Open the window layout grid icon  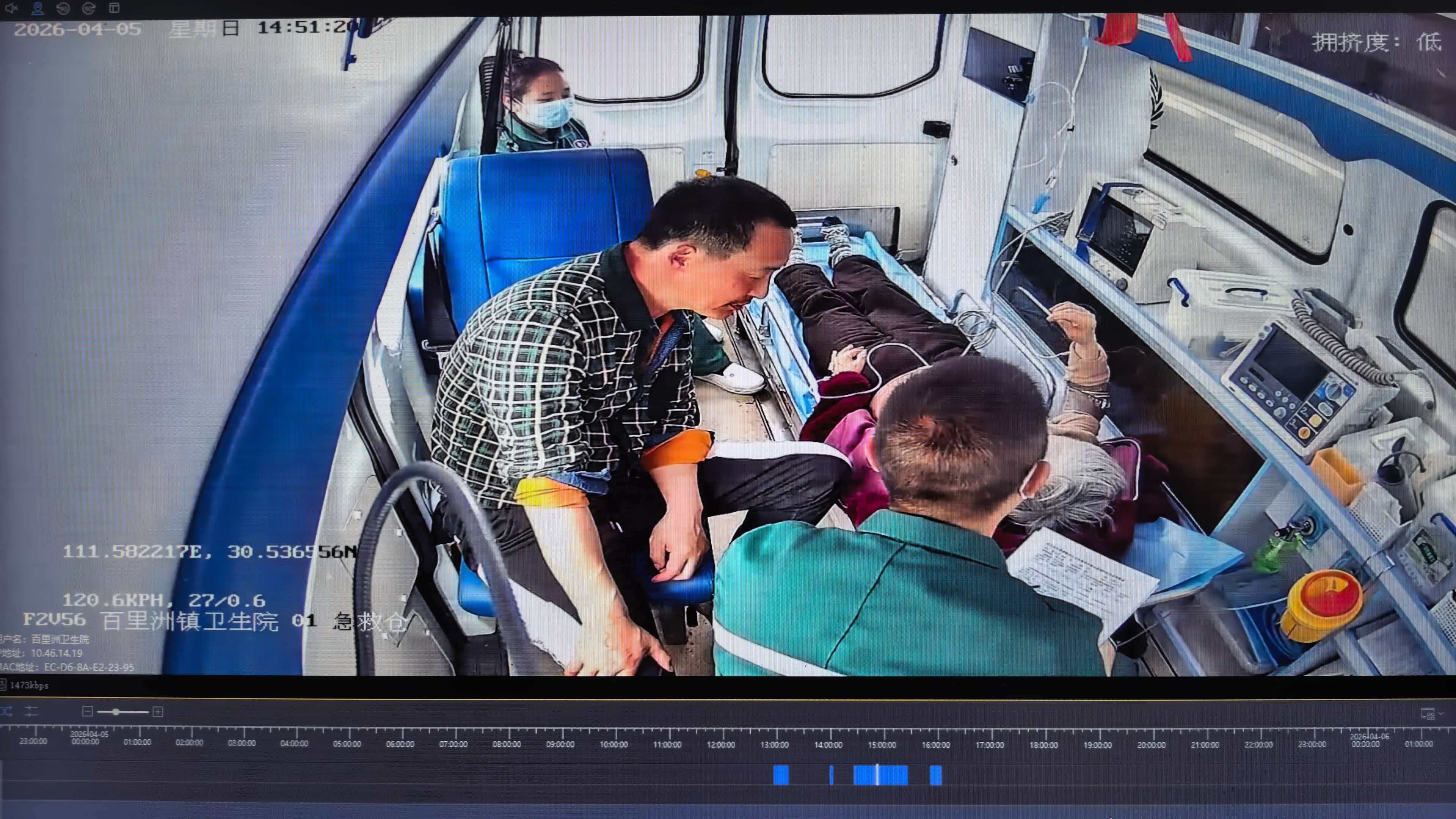point(114,8)
